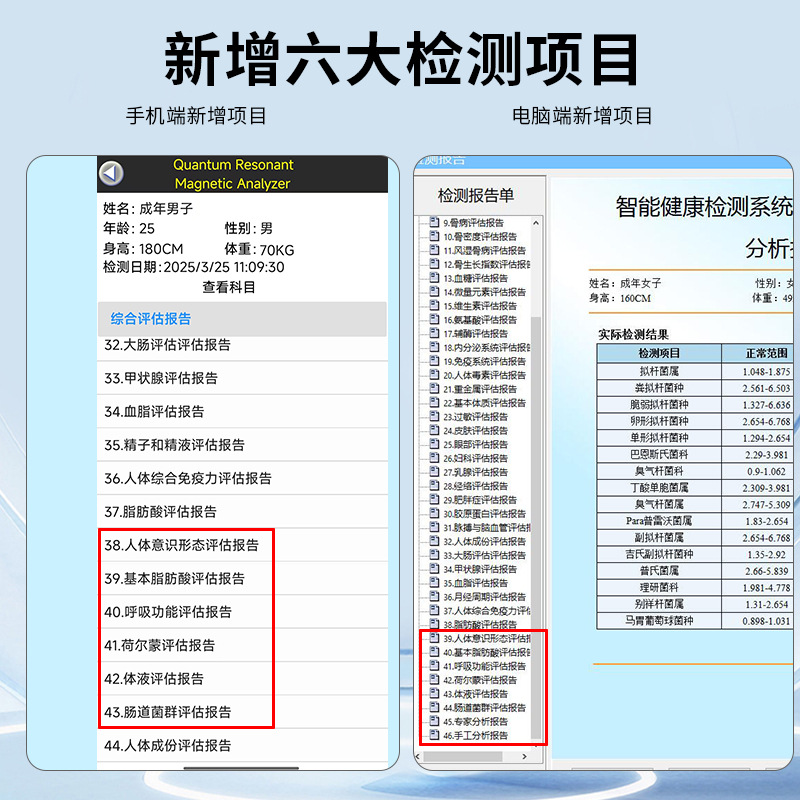
Task: Click document icon beside 46.手工分析报告
Action: tap(434, 735)
